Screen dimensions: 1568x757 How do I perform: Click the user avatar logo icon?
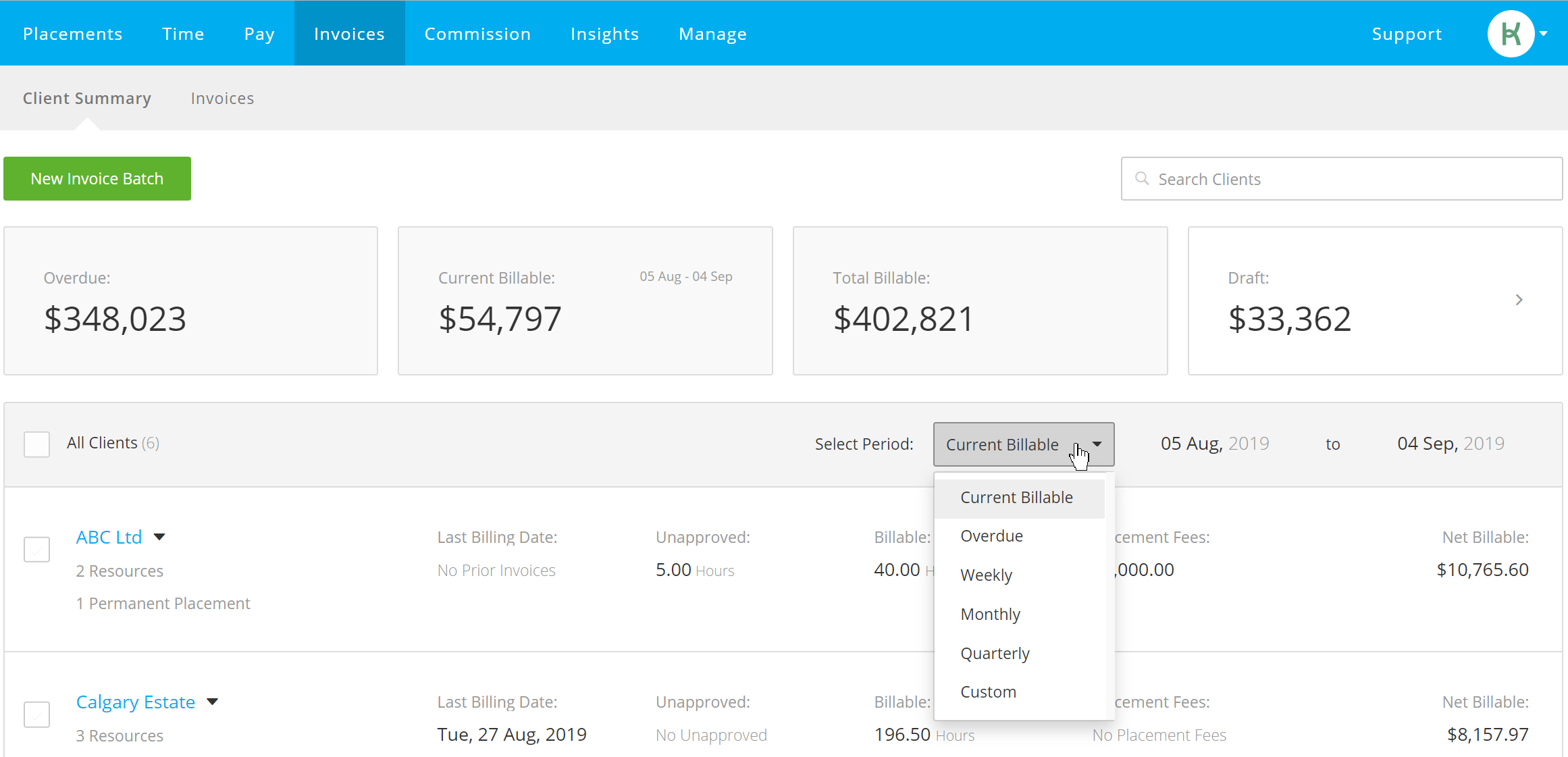(x=1511, y=34)
